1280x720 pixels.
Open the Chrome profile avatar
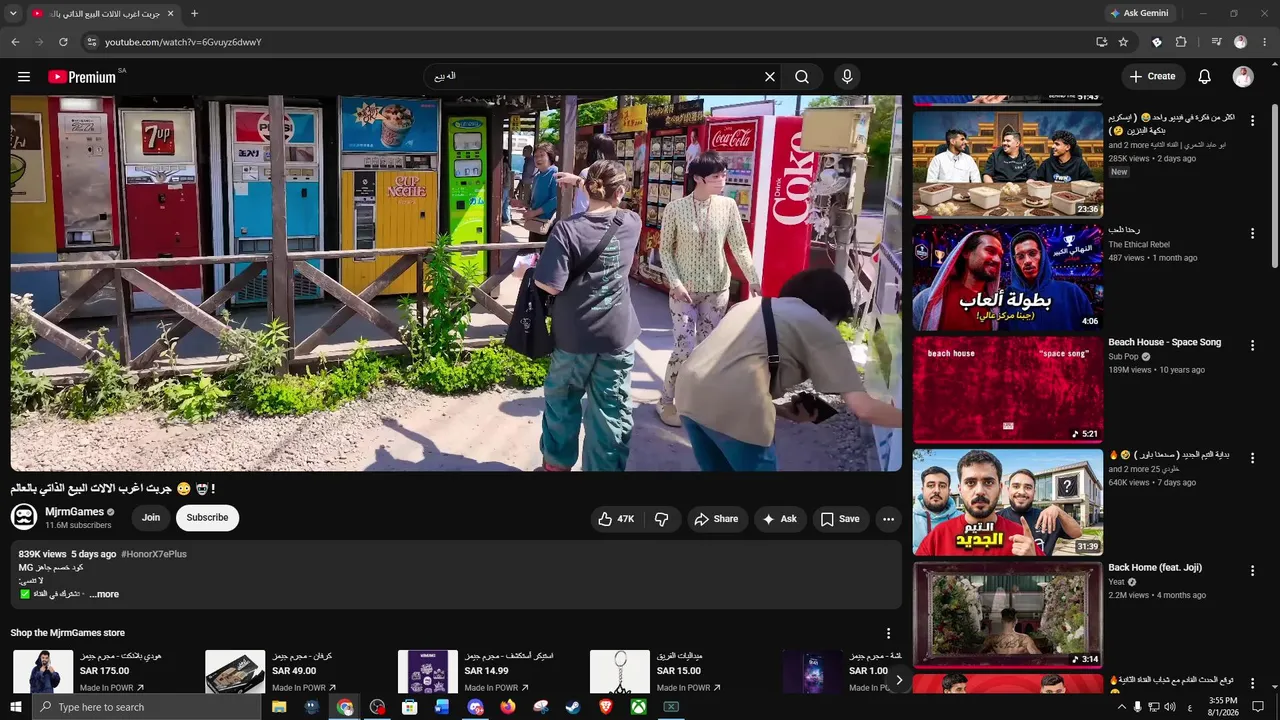click(1241, 42)
